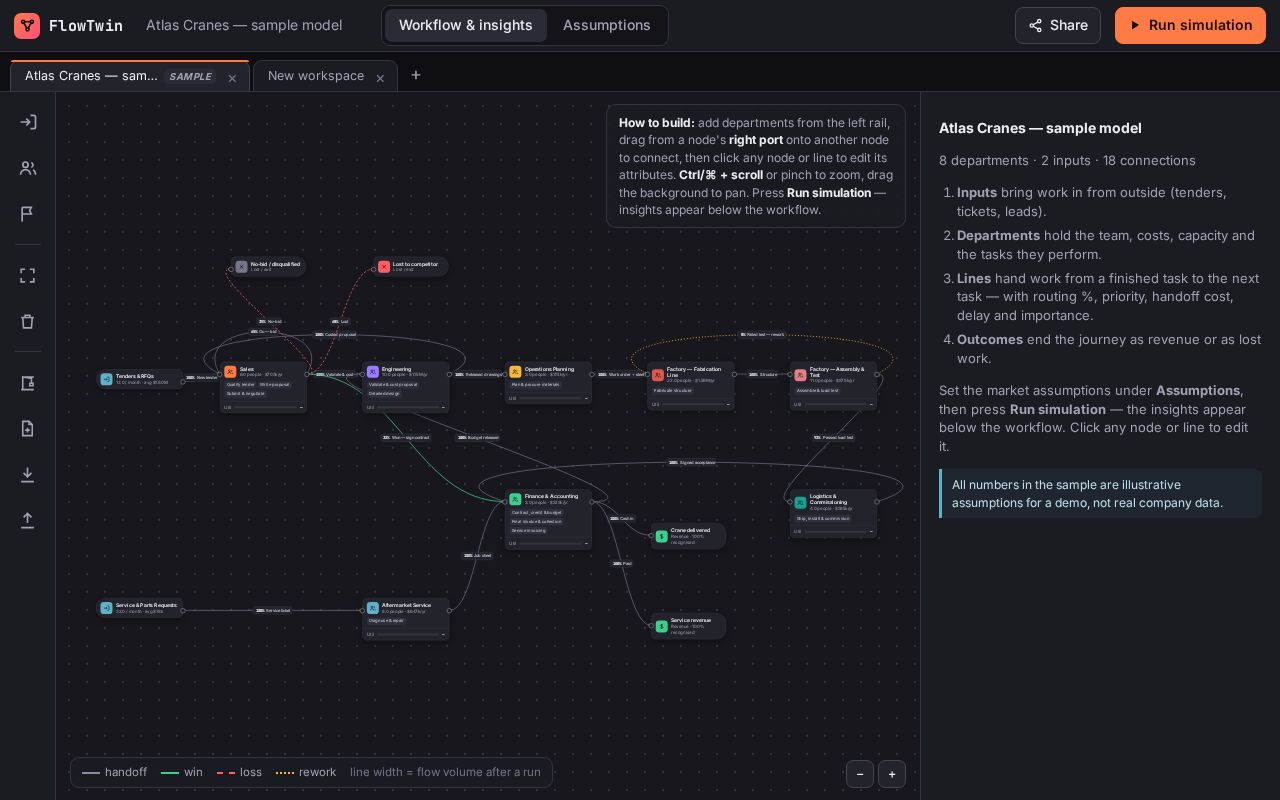Collapse the Engineering node with its minus

[444, 407]
